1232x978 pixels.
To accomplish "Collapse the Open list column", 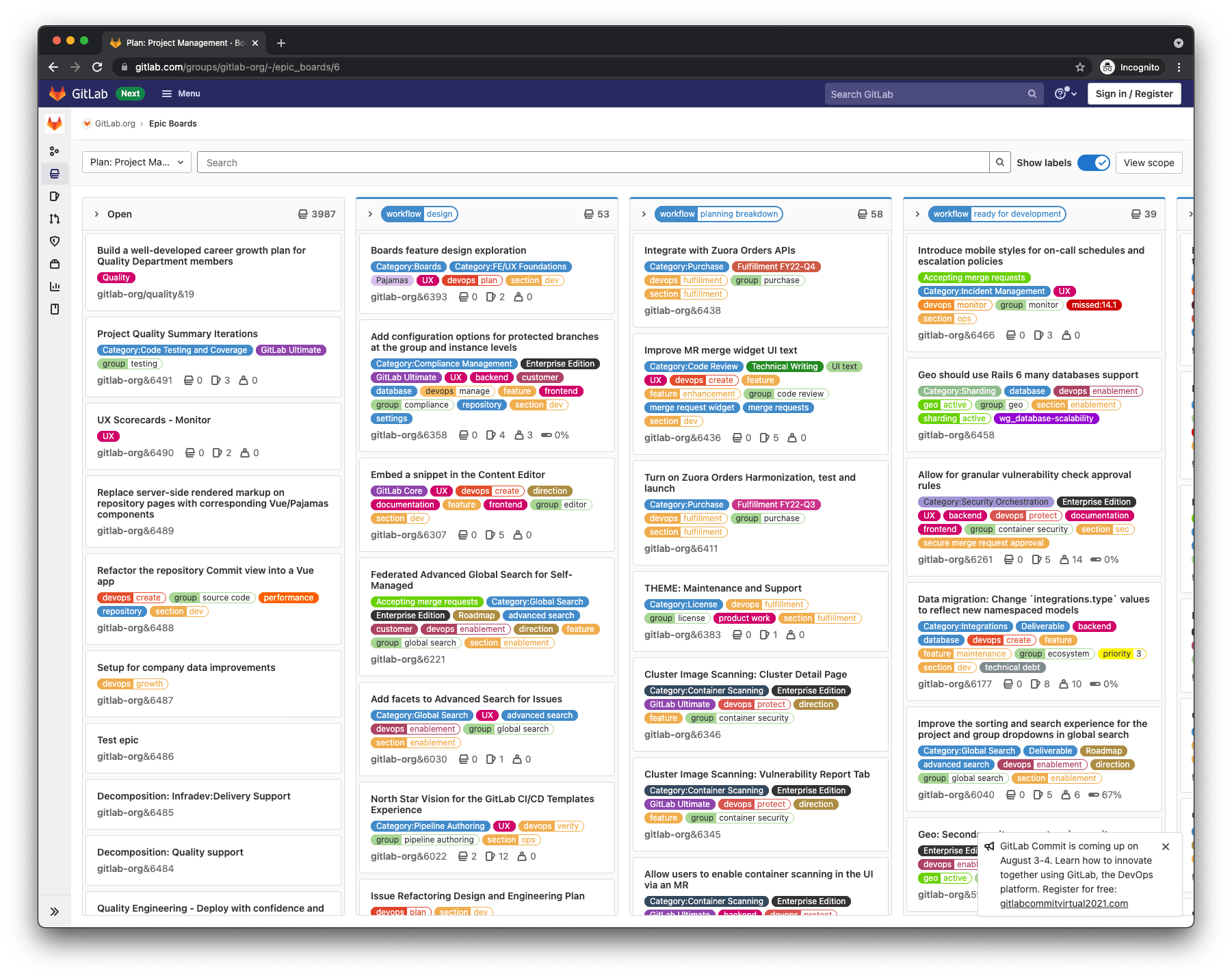I will click(96, 214).
